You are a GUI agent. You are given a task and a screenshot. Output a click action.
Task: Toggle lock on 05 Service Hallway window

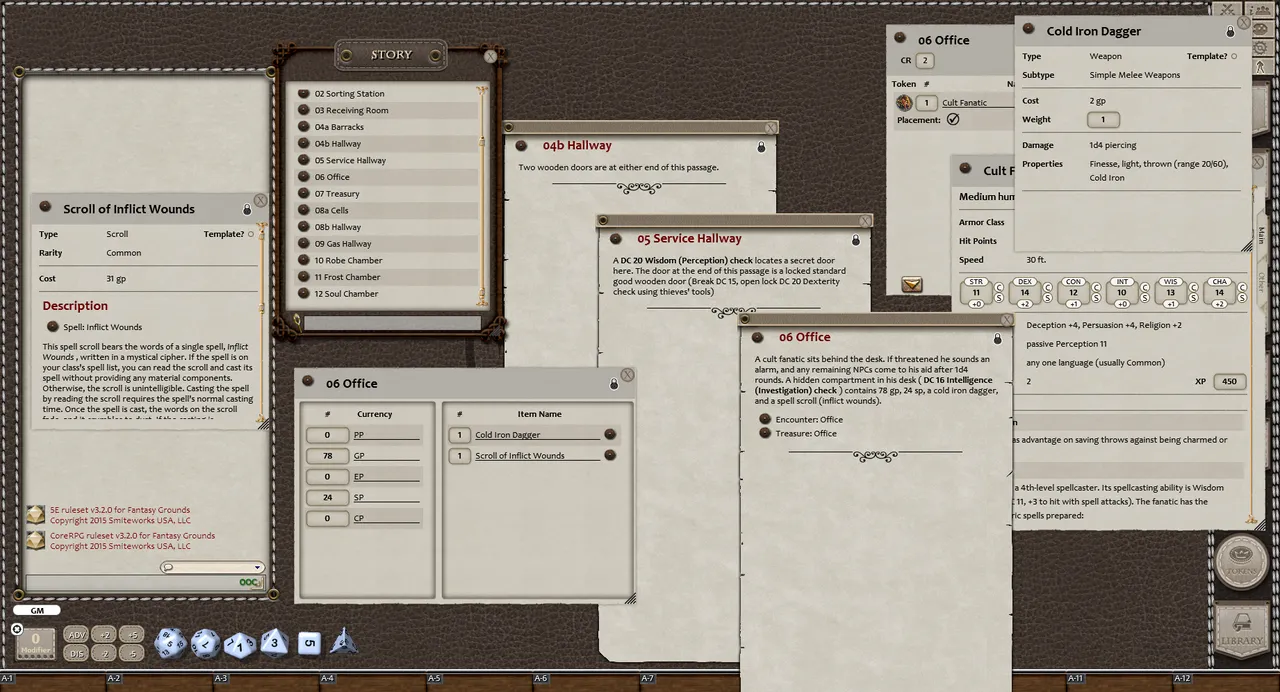(856, 240)
